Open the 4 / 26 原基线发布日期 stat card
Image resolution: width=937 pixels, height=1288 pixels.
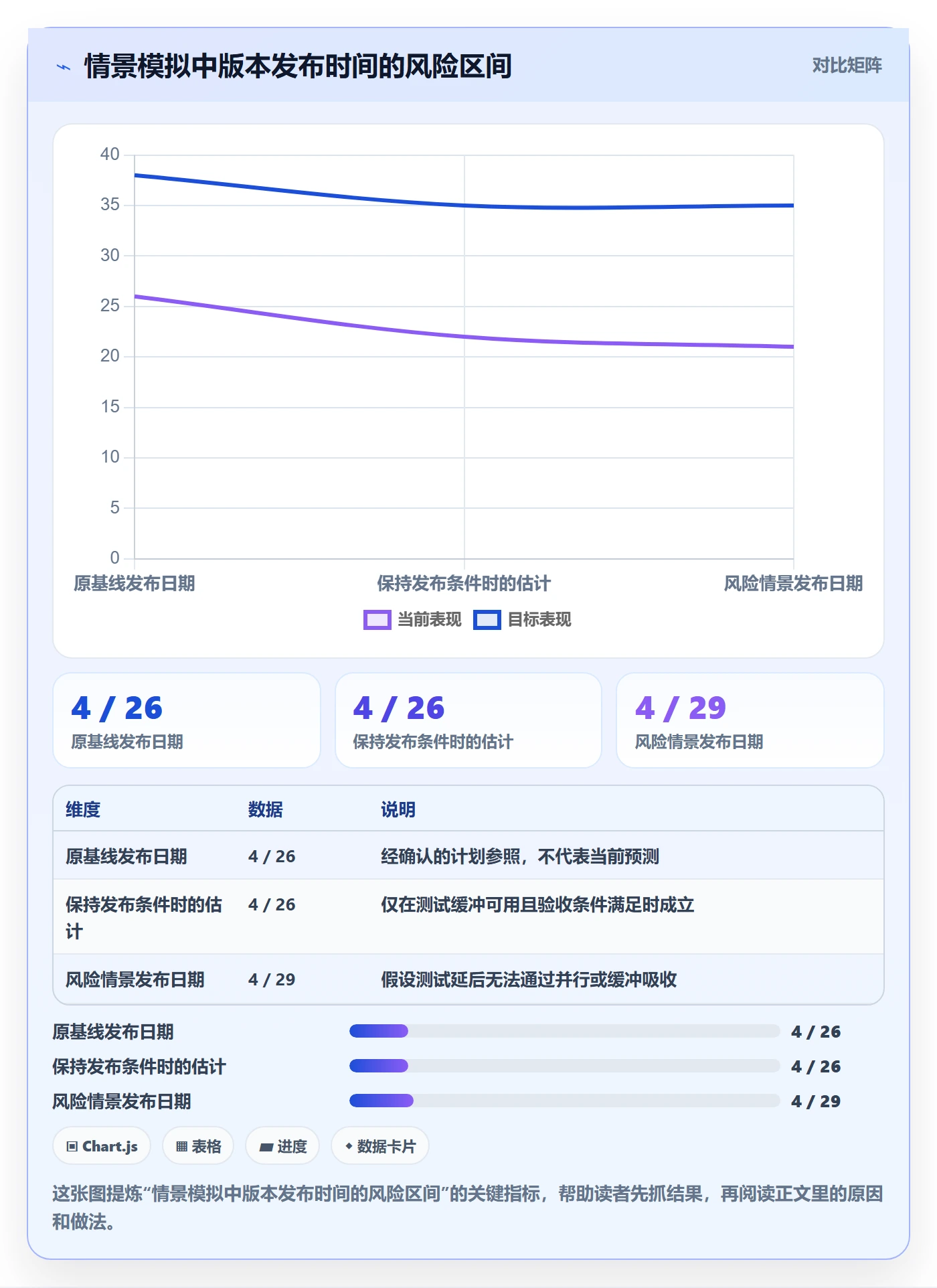(187, 720)
